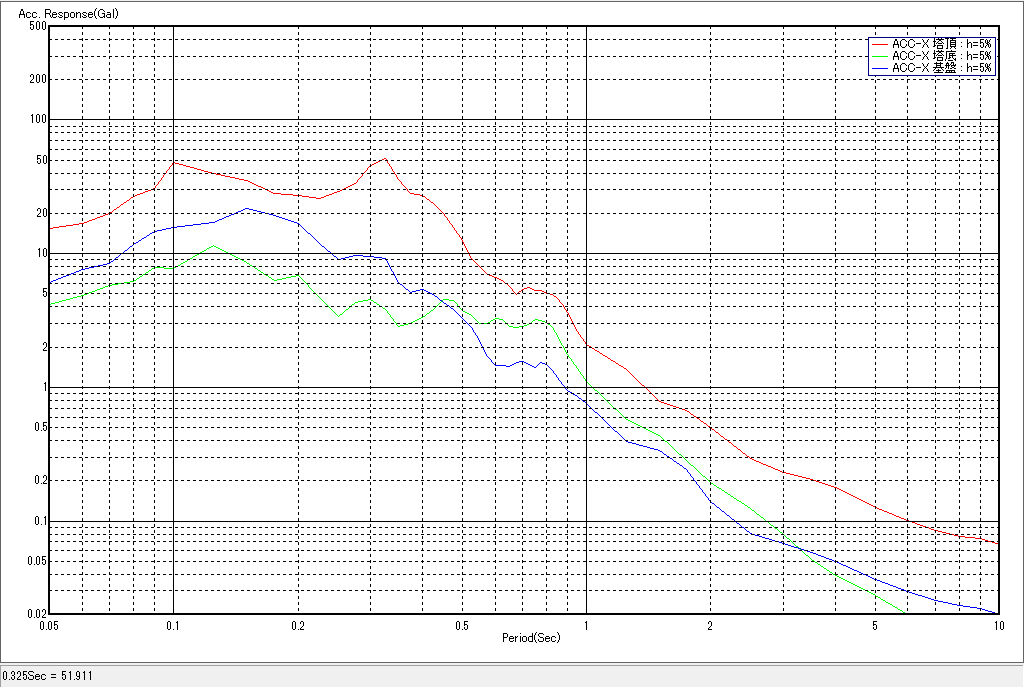
Task: Click the Period(Sec) axis title
Action: 529,637
